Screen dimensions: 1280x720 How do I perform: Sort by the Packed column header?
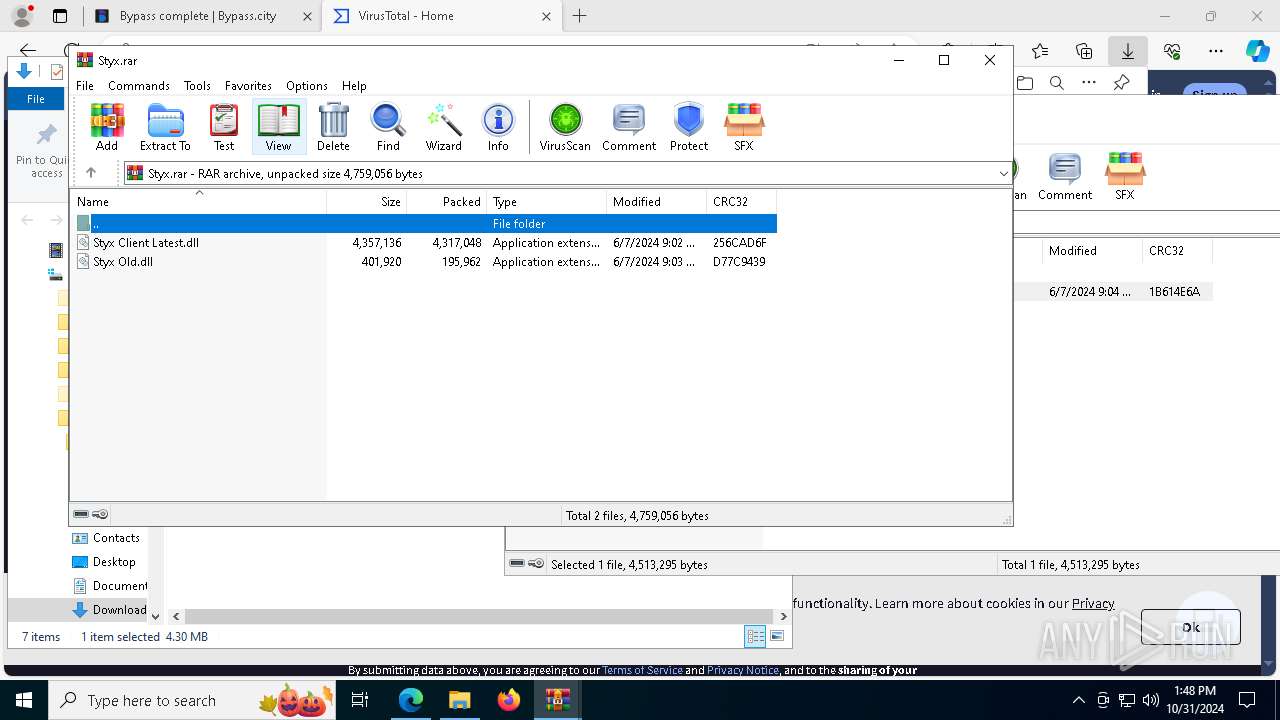click(x=447, y=202)
